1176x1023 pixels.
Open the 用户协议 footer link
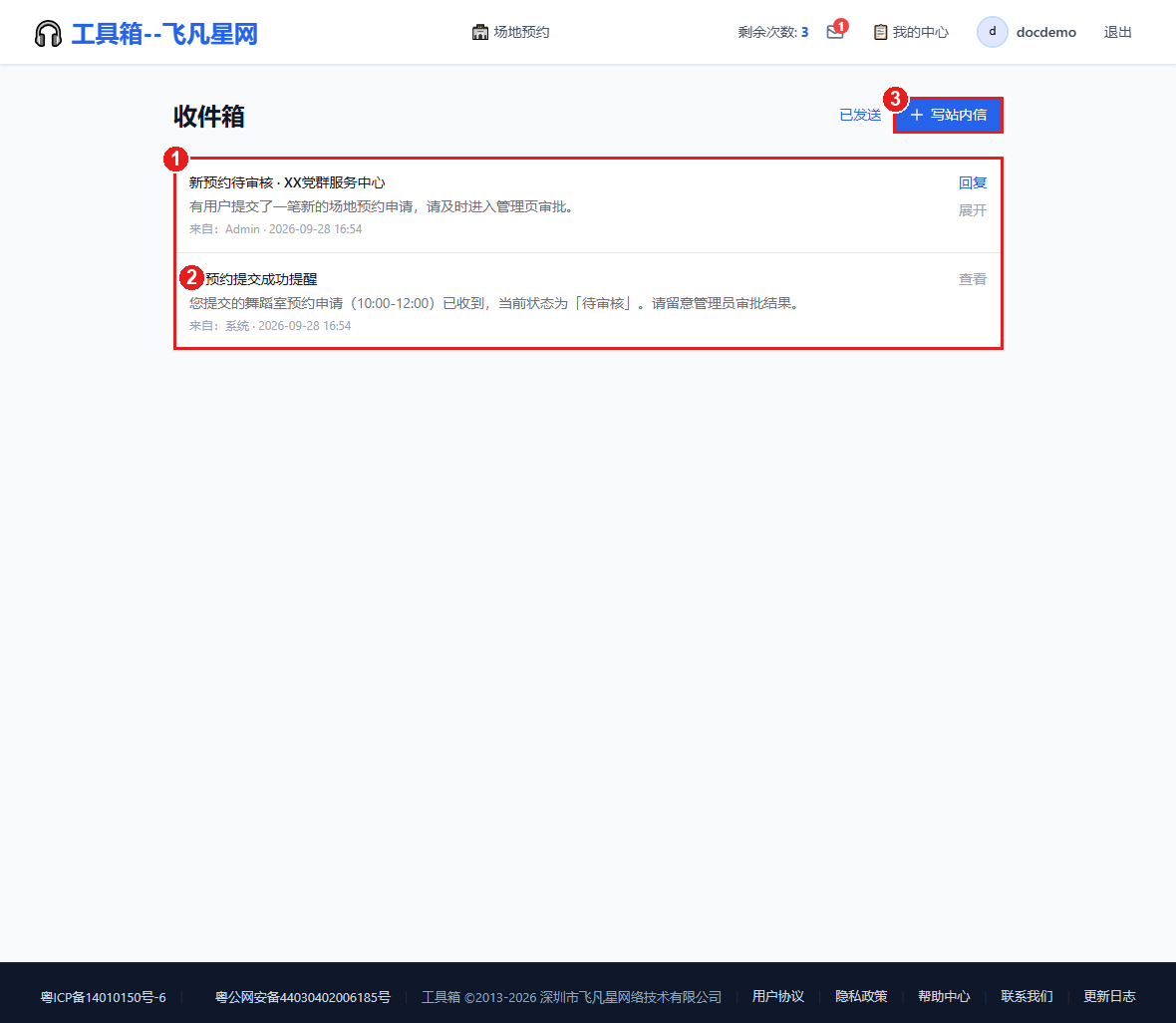pyautogui.click(x=777, y=996)
